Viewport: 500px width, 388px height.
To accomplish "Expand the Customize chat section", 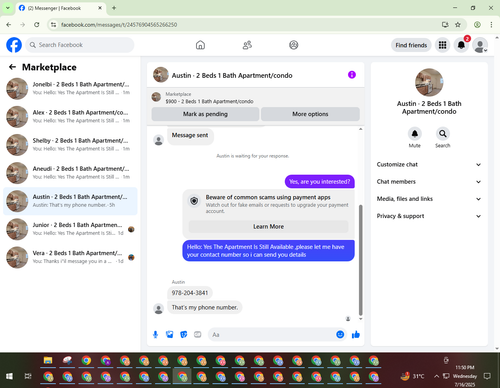I will click(x=429, y=164).
